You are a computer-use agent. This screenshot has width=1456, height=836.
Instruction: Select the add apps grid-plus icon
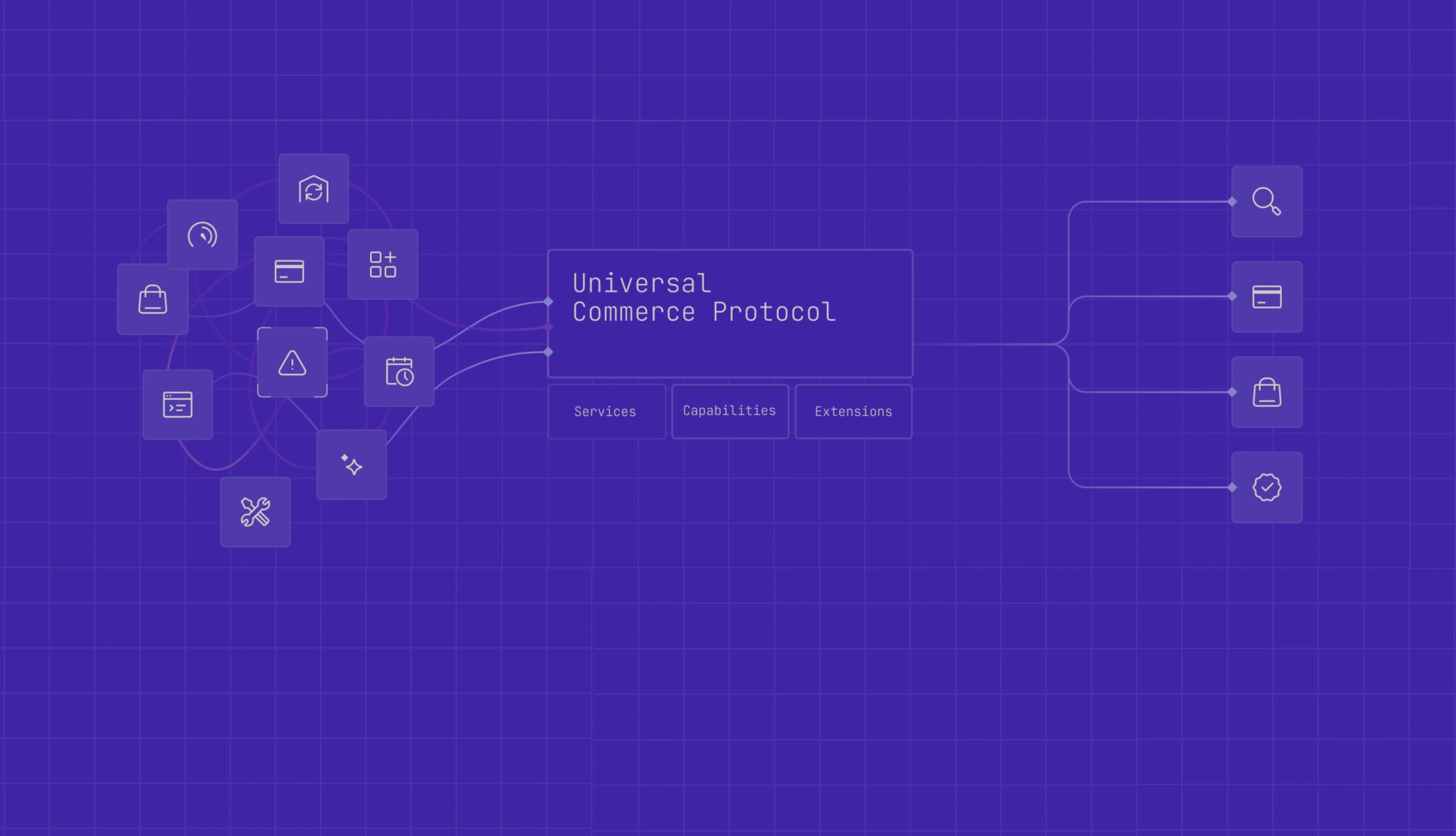pyautogui.click(x=382, y=265)
